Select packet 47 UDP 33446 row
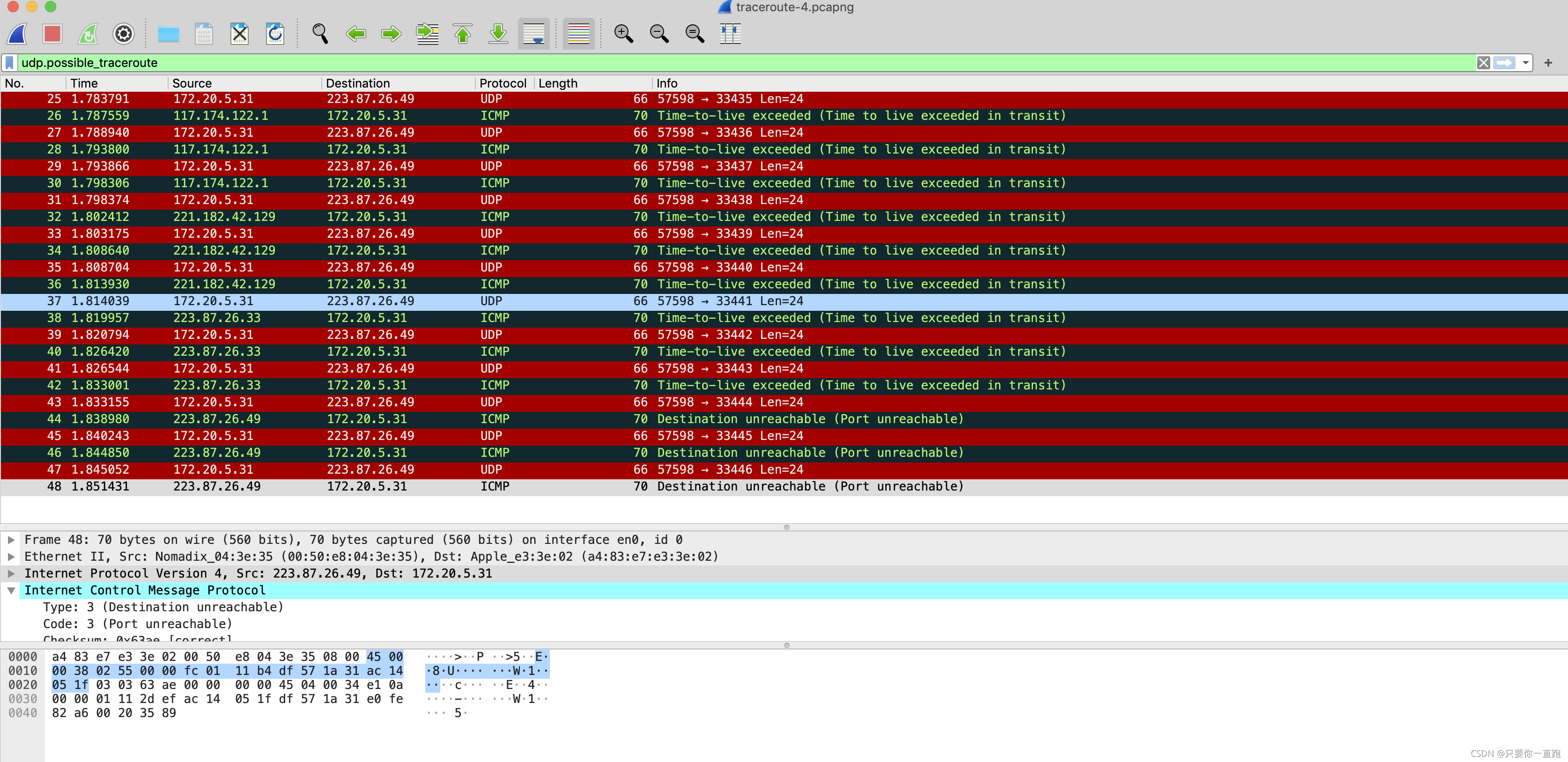The height and width of the screenshot is (762, 1568). 784,469
